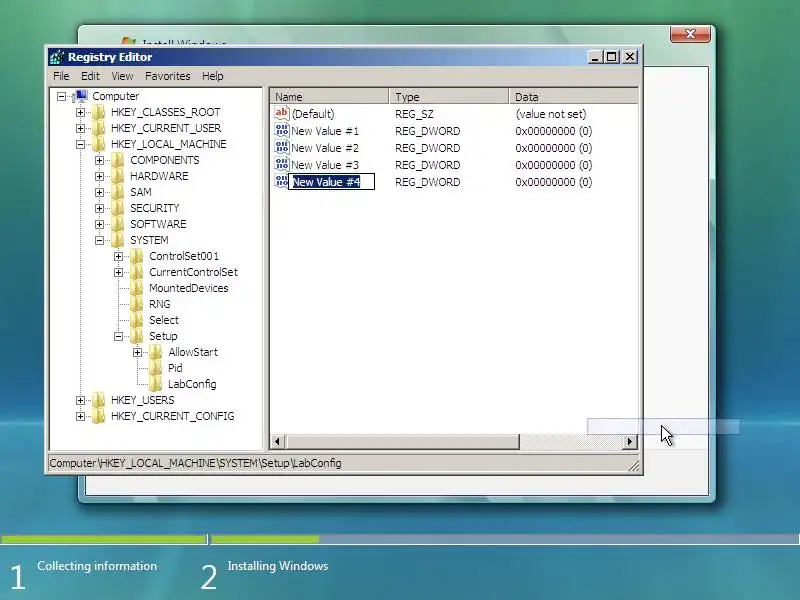Click the Registry Editor resize grip
Screen dimensions: 800x600
[634, 465]
